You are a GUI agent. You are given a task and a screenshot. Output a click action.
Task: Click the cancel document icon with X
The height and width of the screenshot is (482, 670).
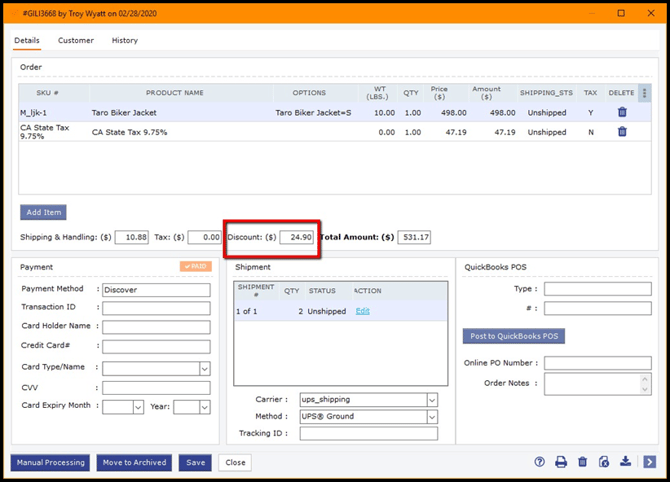pyautogui.click(x=604, y=462)
